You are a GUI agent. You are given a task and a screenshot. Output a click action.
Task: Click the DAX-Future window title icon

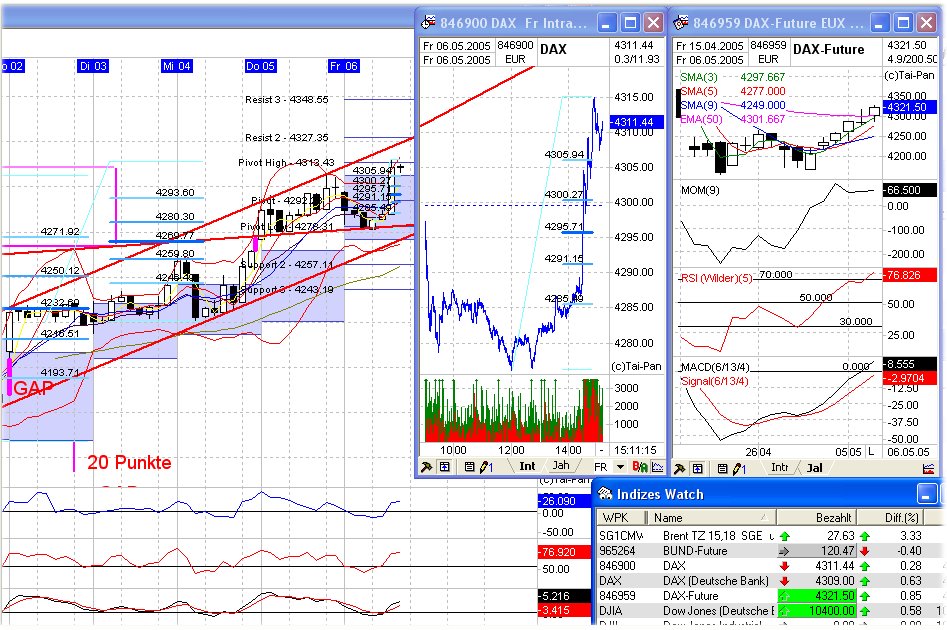[681, 22]
